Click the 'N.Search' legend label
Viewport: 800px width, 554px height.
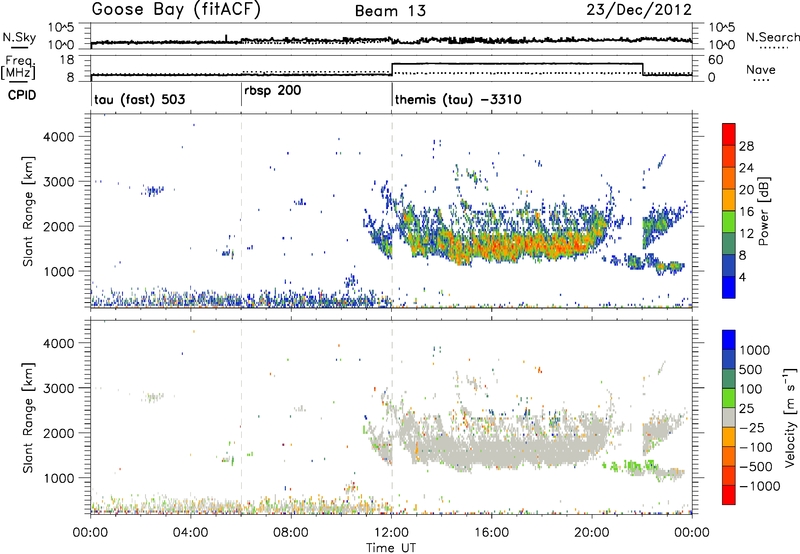coord(772,37)
